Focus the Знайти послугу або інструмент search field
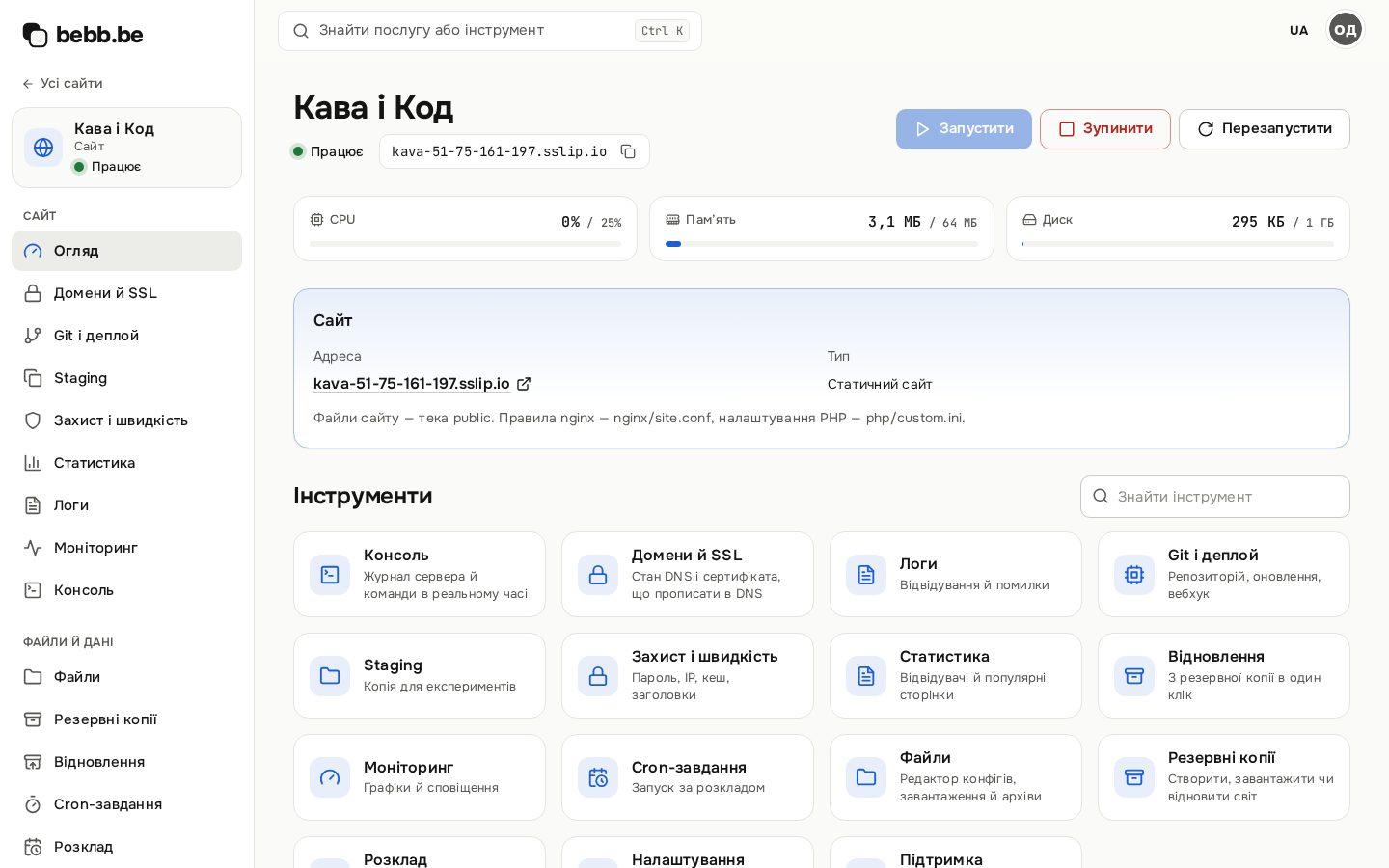The image size is (1389, 868). click(490, 31)
